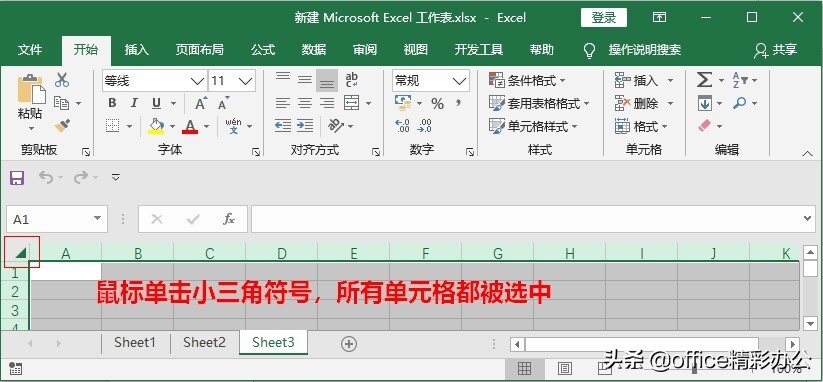Click increase indent icon

point(305,125)
